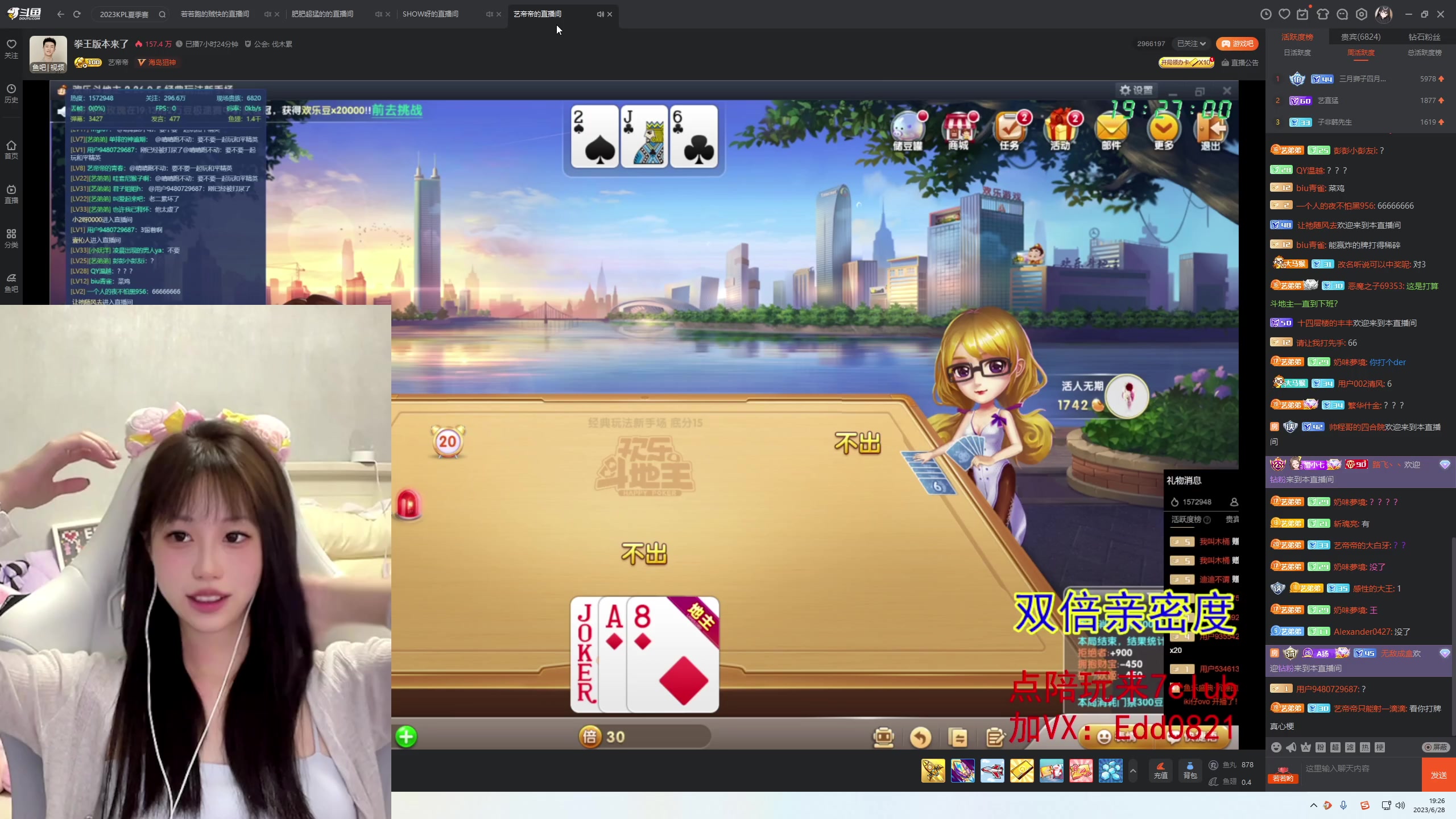Open the watch history clock icon in title bar
Image resolution: width=1456 pixels, height=819 pixels.
pyautogui.click(x=1266, y=14)
